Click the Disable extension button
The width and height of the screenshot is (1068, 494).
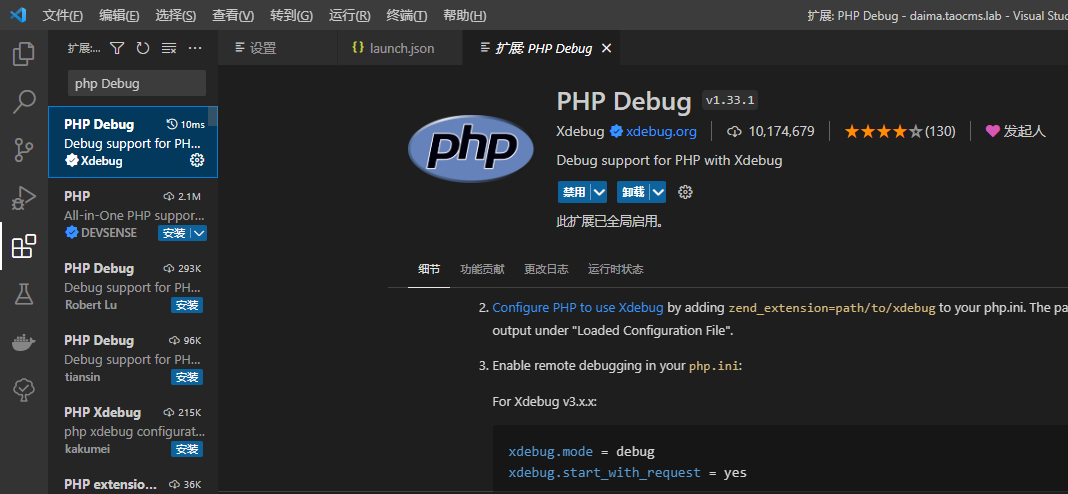tap(574, 192)
